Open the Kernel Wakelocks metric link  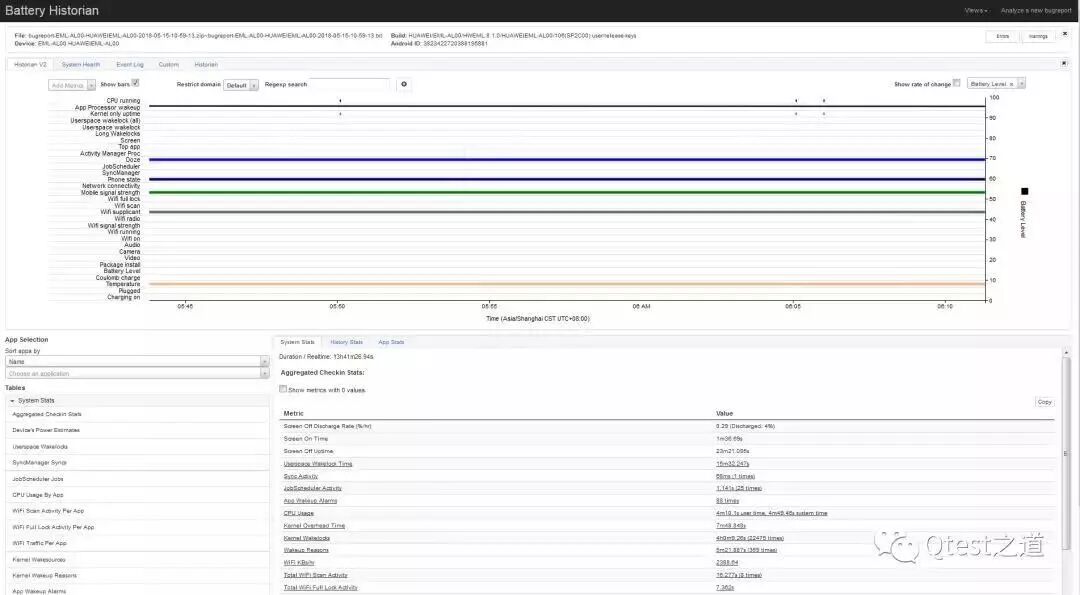click(307, 538)
